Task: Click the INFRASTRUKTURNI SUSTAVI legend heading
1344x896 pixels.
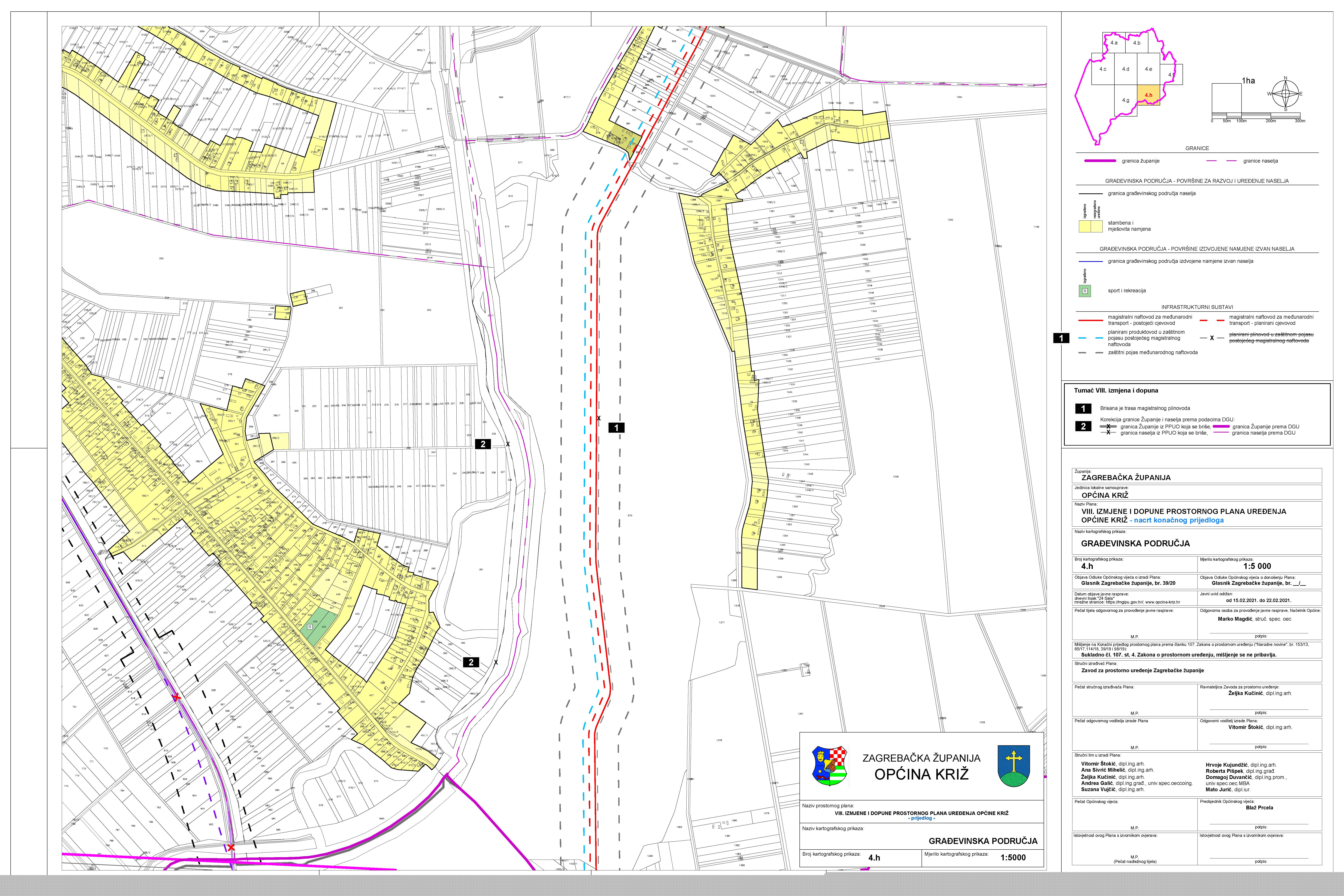Action: click(x=1197, y=307)
